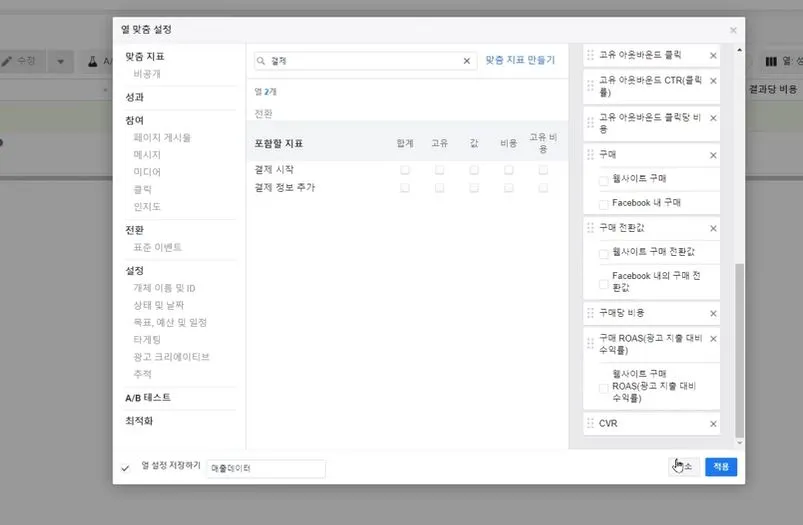Click the search input containing 결제
Image resolution: width=803 pixels, height=525 pixels.
(x=365, y=61)
